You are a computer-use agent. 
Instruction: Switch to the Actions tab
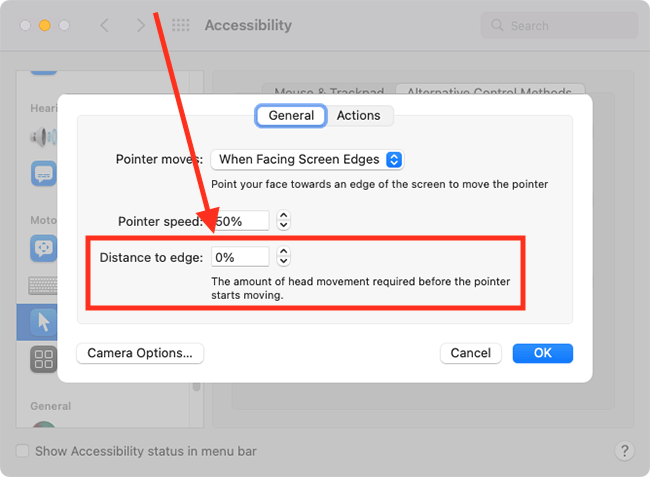[359, 115]
